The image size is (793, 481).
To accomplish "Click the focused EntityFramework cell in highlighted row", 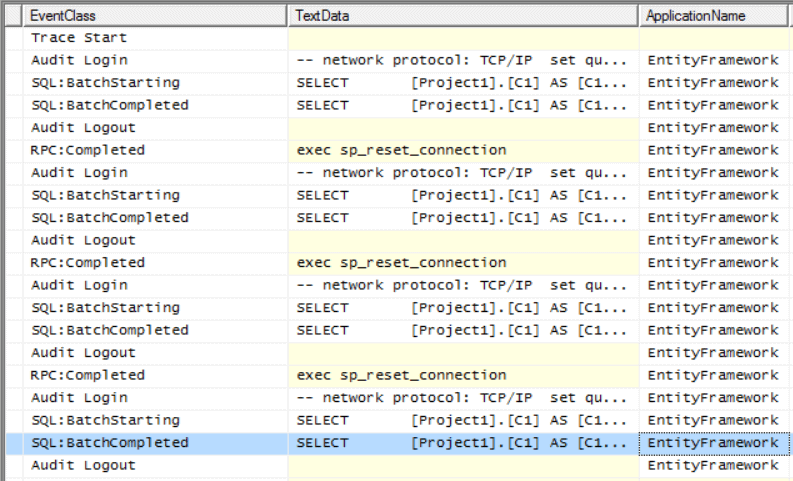I will (714, 443).
